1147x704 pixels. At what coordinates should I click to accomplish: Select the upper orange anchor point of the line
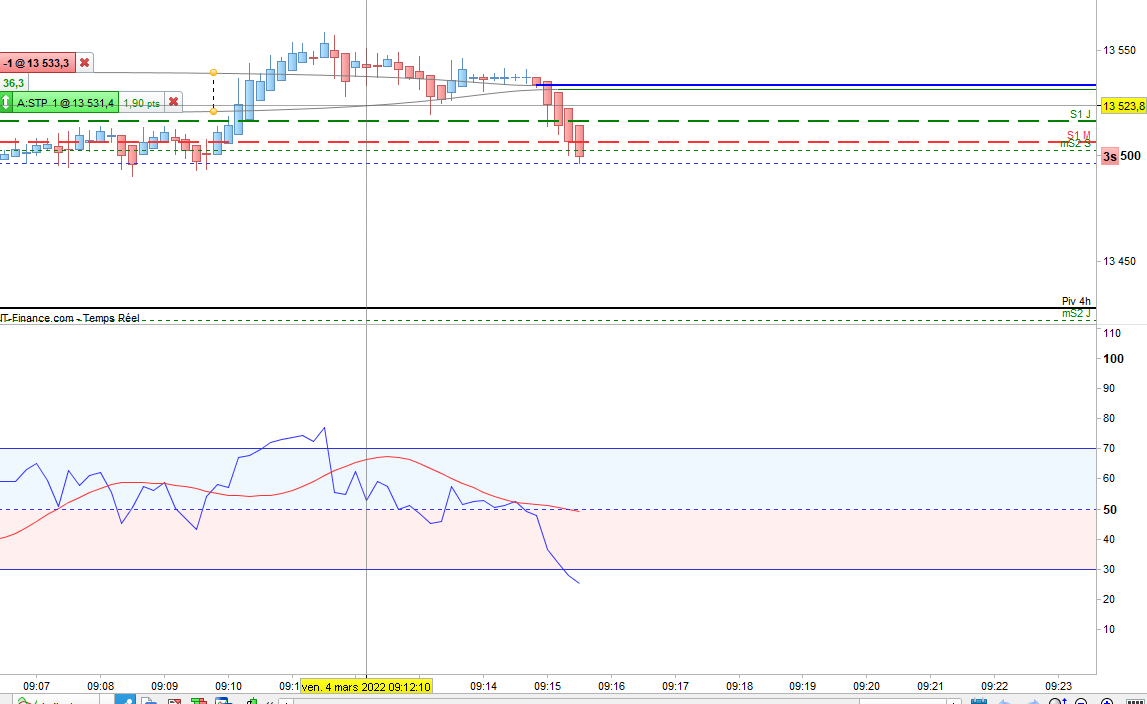214,72
